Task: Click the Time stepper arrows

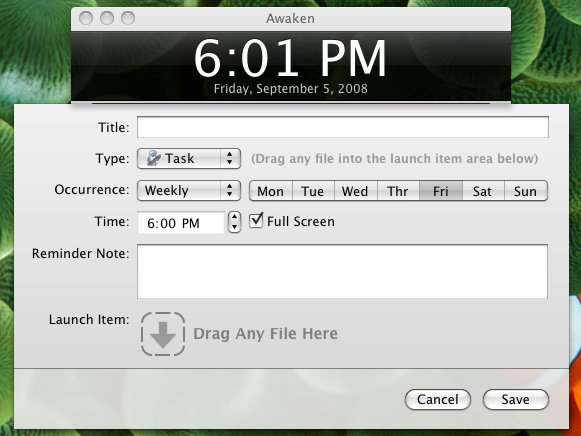Action: point(234,222)
